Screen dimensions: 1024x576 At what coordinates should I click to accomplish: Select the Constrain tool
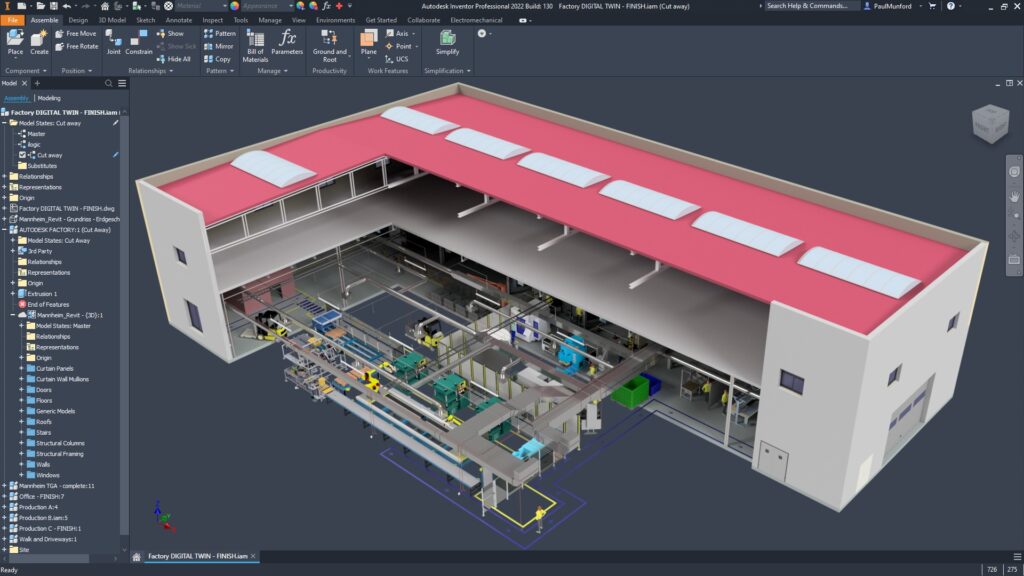tap(139, 43)
